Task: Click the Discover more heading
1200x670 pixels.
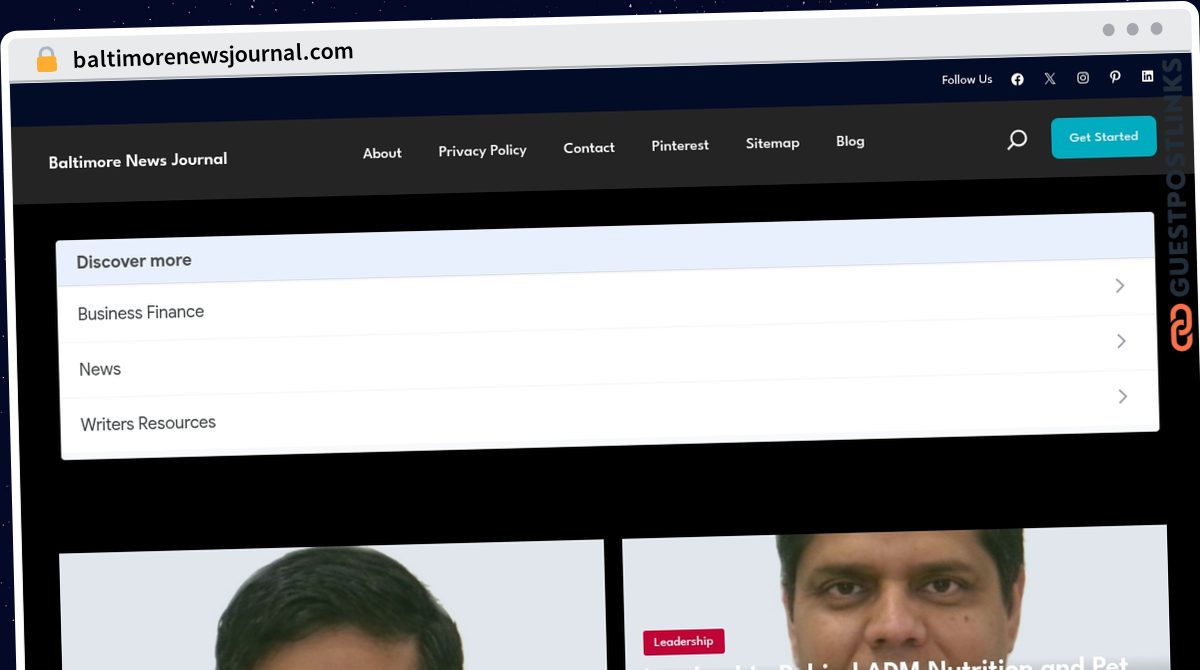Action: (134, 261)
